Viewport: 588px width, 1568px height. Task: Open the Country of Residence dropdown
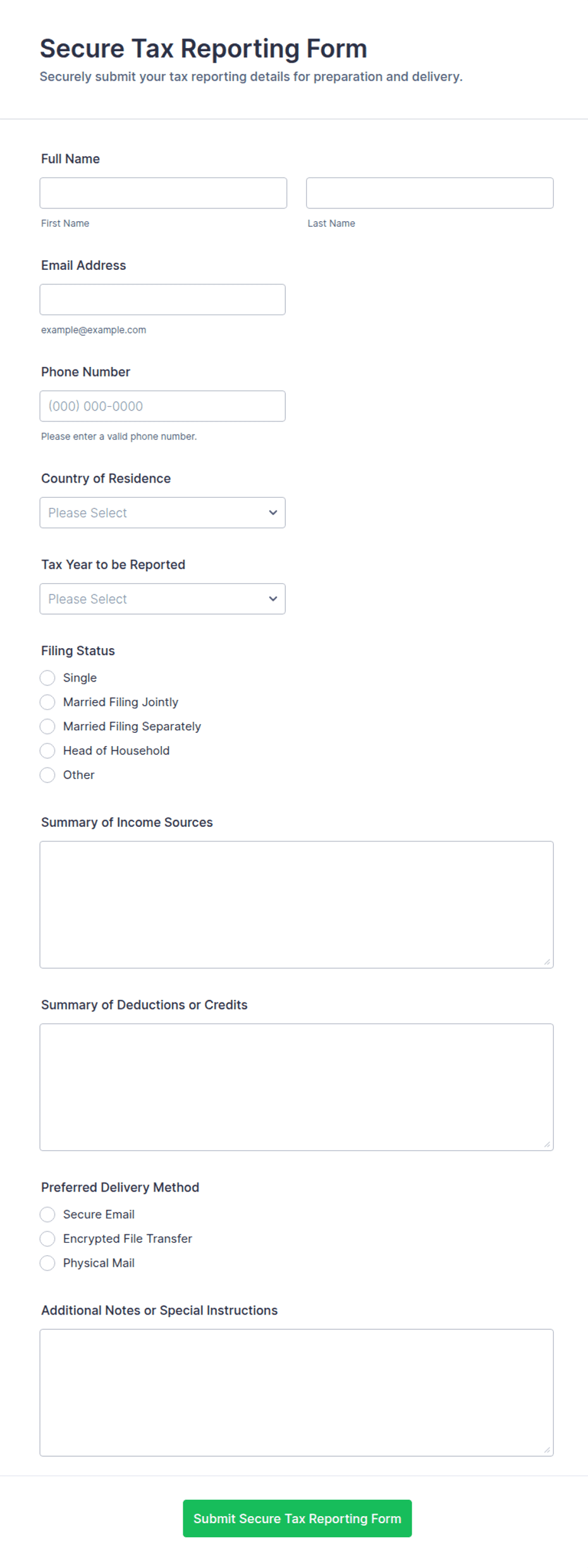[x=162, y=512]
